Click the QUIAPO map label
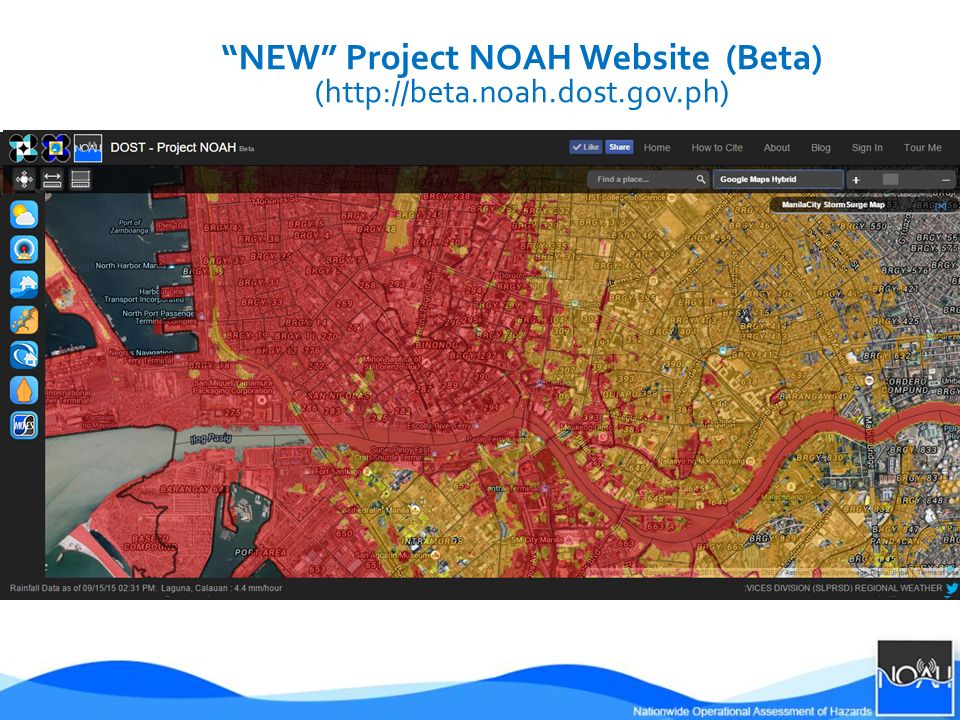 tap(621, 394)
